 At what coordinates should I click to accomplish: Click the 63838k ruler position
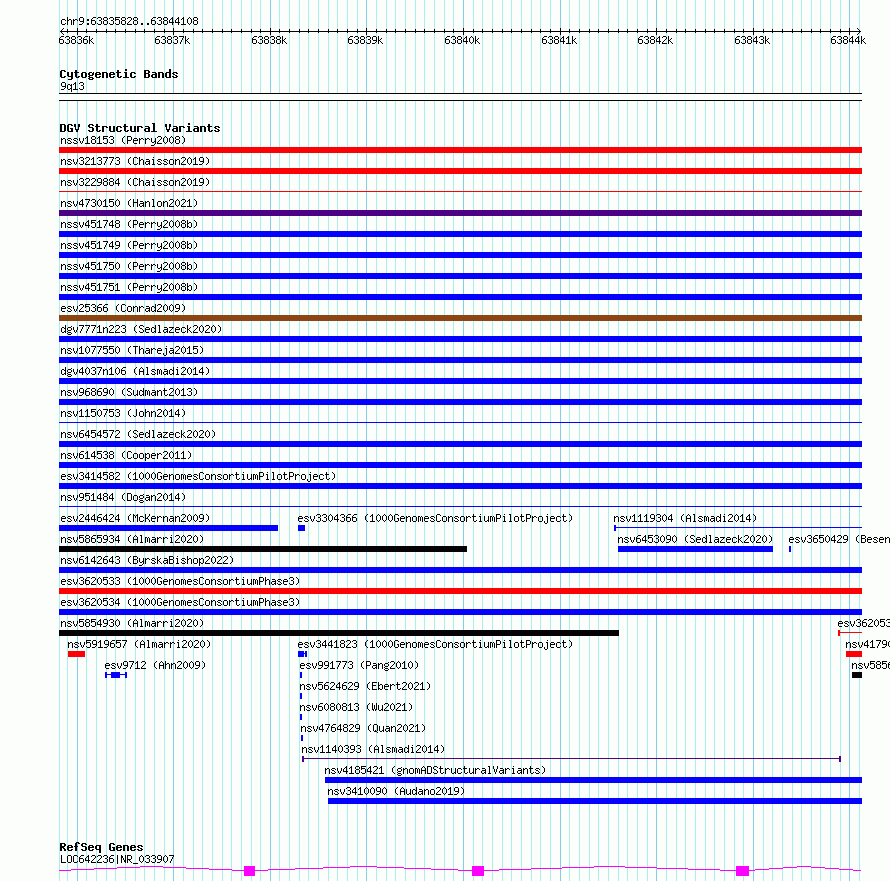pos(269,40)
